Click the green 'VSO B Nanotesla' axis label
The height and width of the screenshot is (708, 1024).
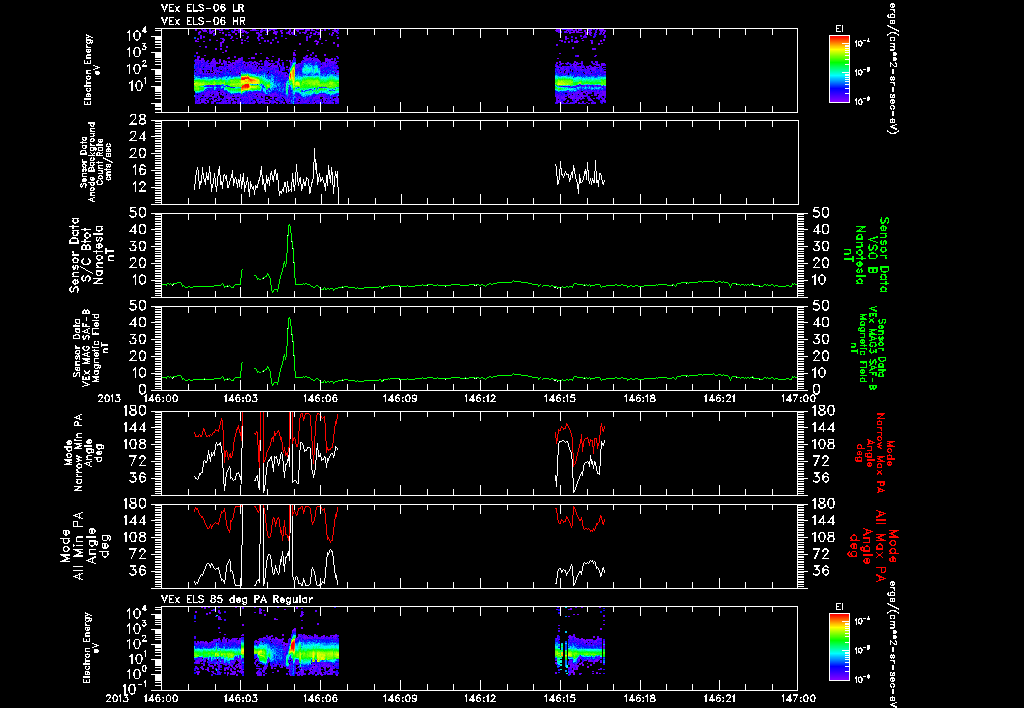coord(865,255)
